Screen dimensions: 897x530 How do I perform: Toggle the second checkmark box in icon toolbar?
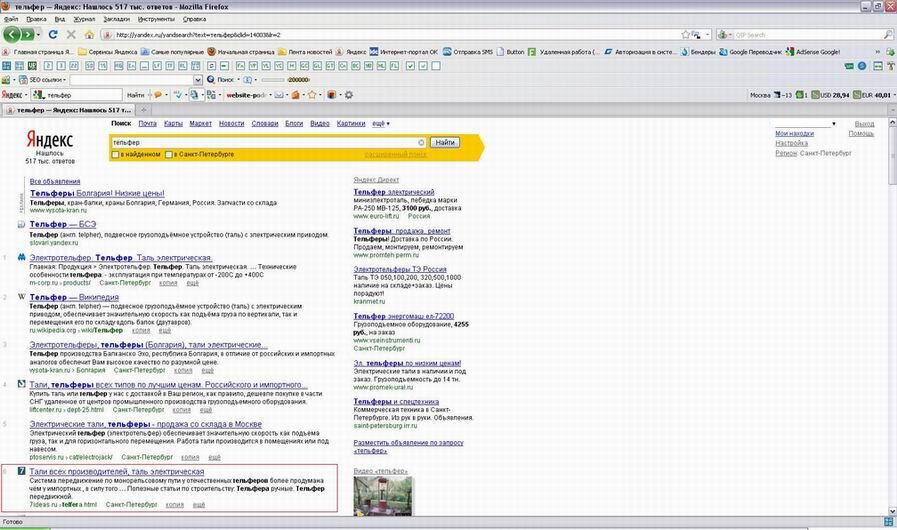(x=423, y=66)
